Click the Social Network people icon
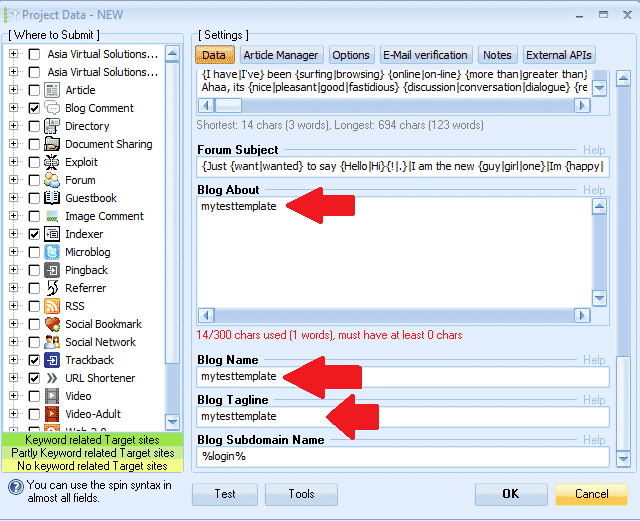Screen dimensions: 640x521 pos(53,342)
